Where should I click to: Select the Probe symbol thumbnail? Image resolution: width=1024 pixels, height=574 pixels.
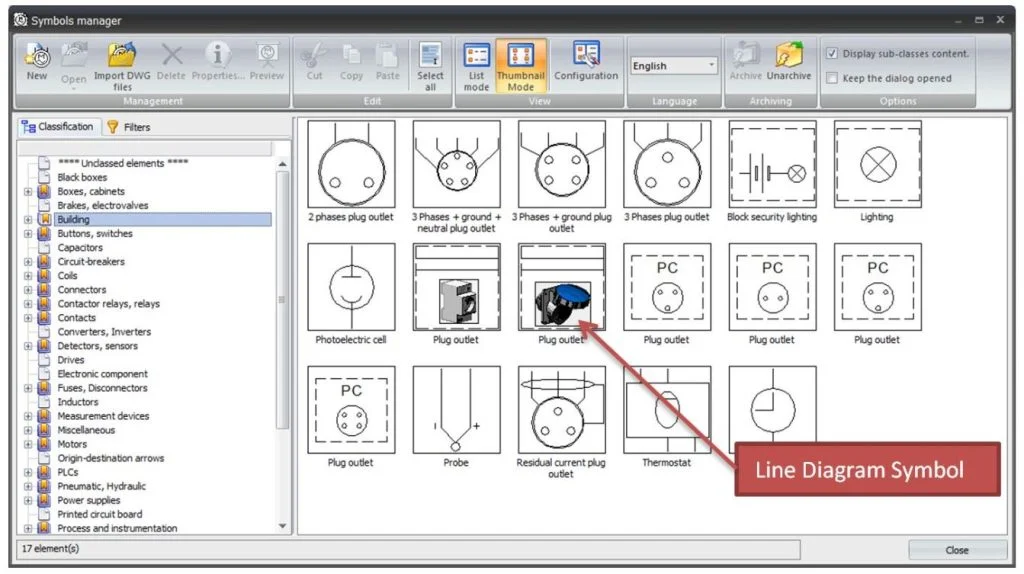tap(456, 410)
